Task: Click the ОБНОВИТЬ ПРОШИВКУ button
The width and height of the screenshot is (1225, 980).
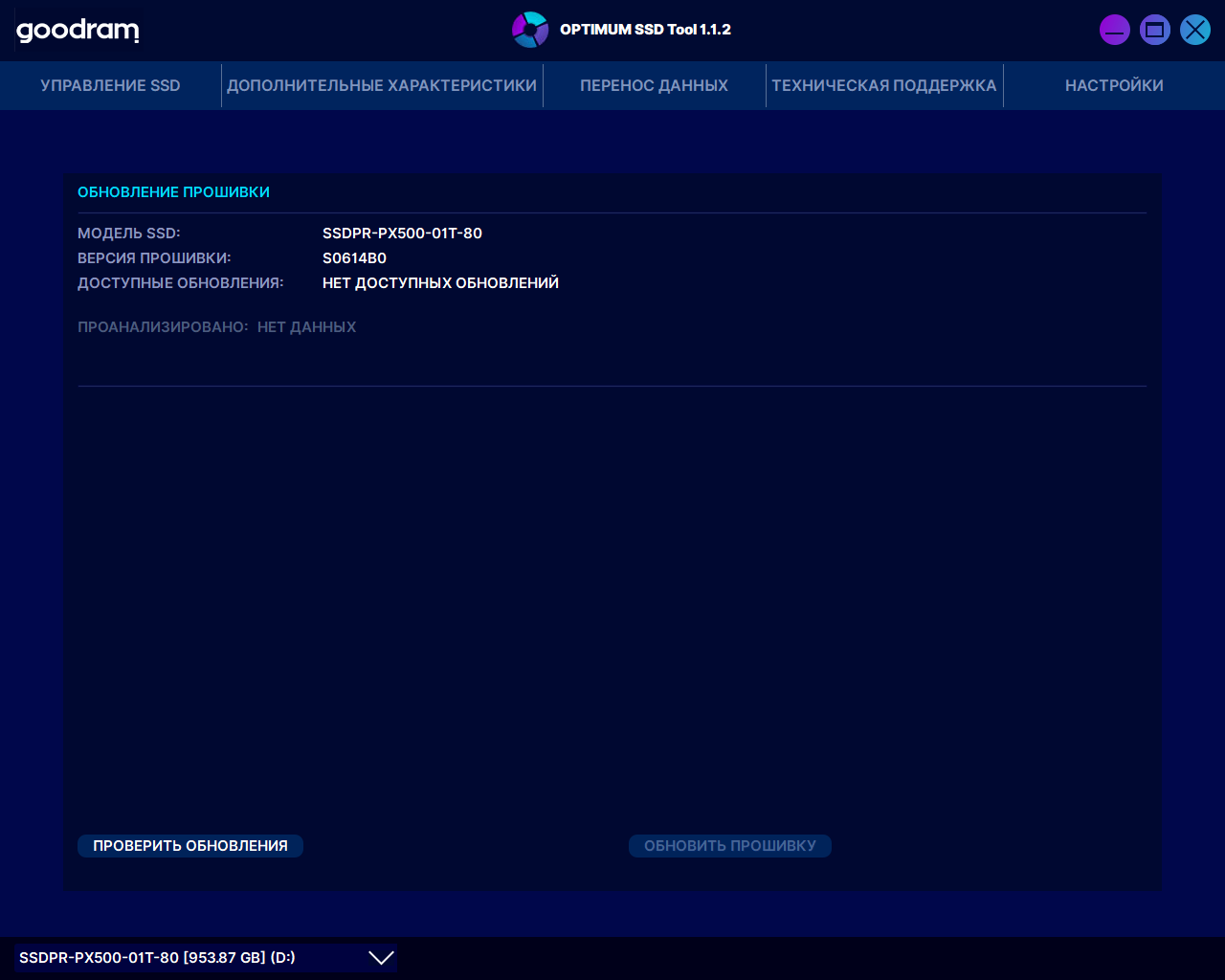Action: tap(730, 846)
